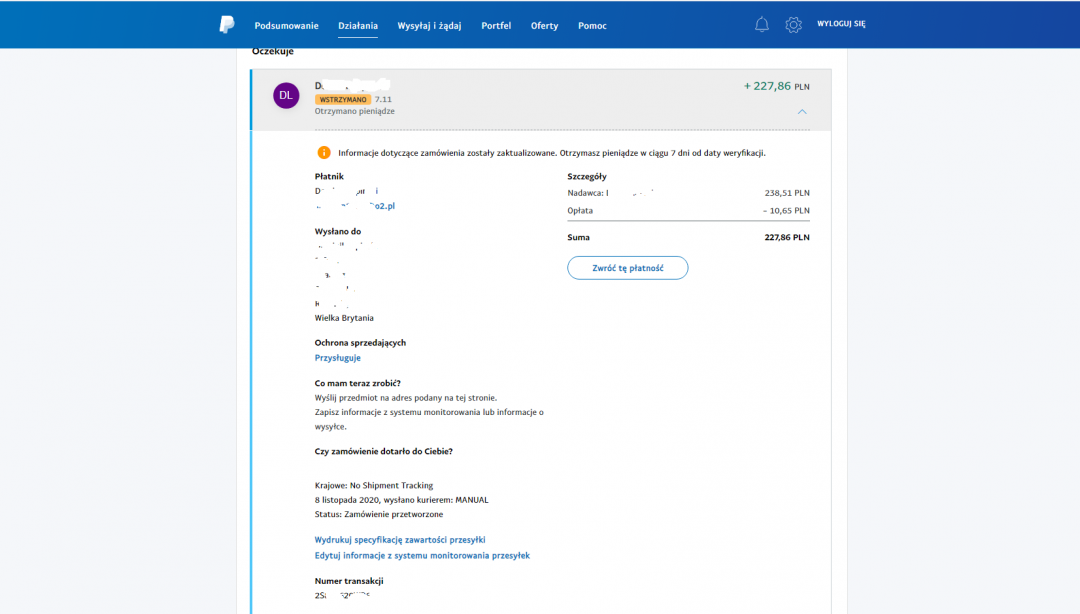This screenshot has width=1080, height=614.
Task: Click the PayPal logo icon
Action: tap(227, 25)
